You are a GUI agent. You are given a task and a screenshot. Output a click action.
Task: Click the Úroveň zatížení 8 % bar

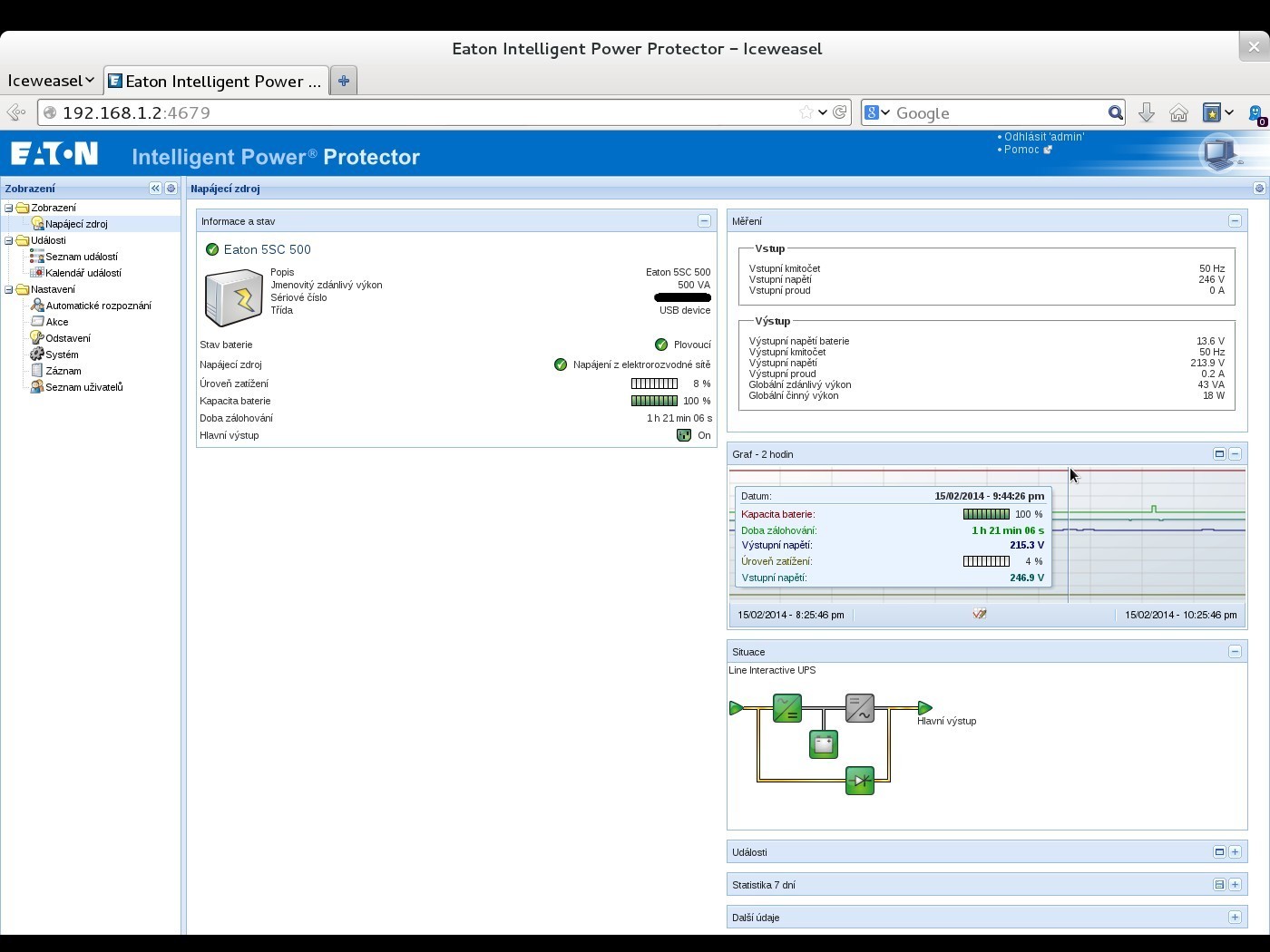655,384
